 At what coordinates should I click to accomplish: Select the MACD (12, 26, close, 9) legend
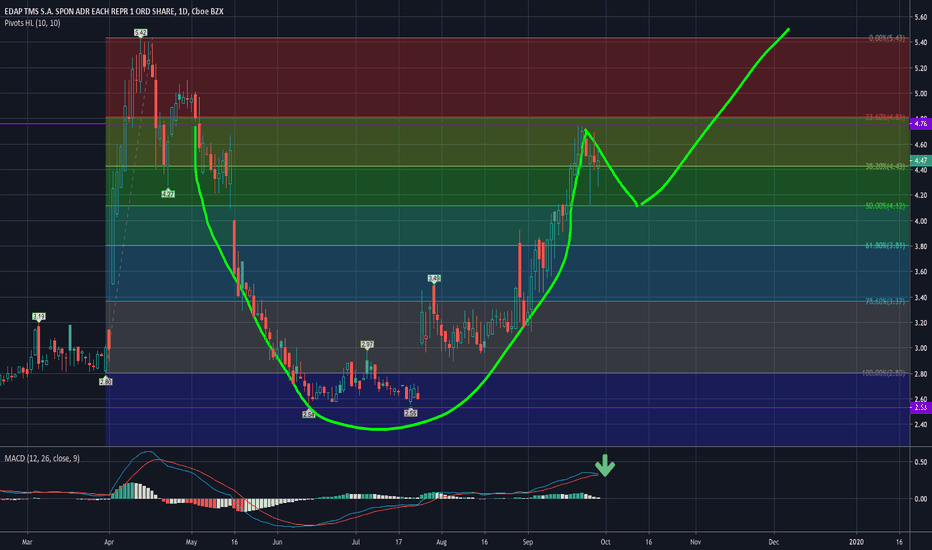click(42, 458)
